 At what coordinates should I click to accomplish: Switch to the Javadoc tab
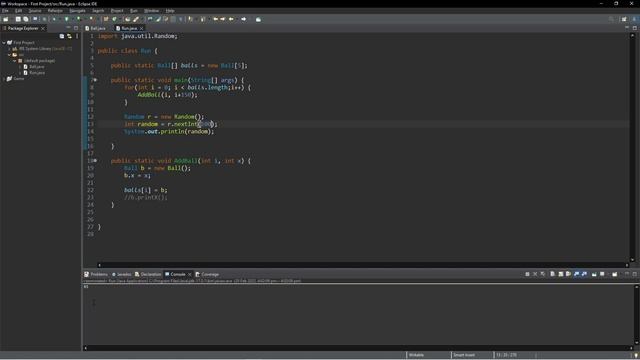click(122, 274)
